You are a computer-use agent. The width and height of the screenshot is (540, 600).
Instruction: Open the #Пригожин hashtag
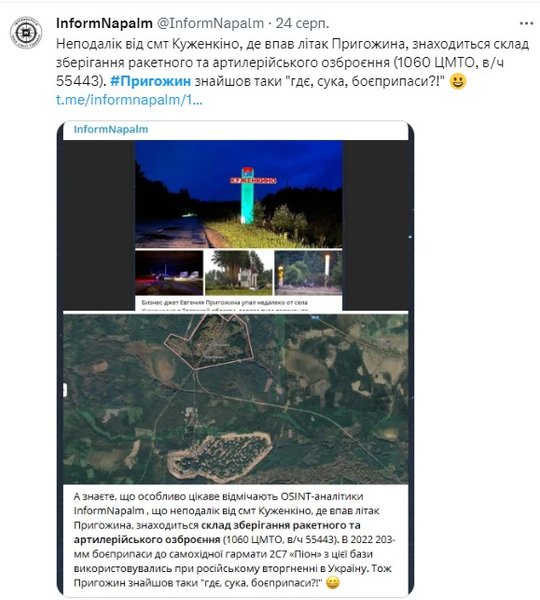[x=151, y=81]
